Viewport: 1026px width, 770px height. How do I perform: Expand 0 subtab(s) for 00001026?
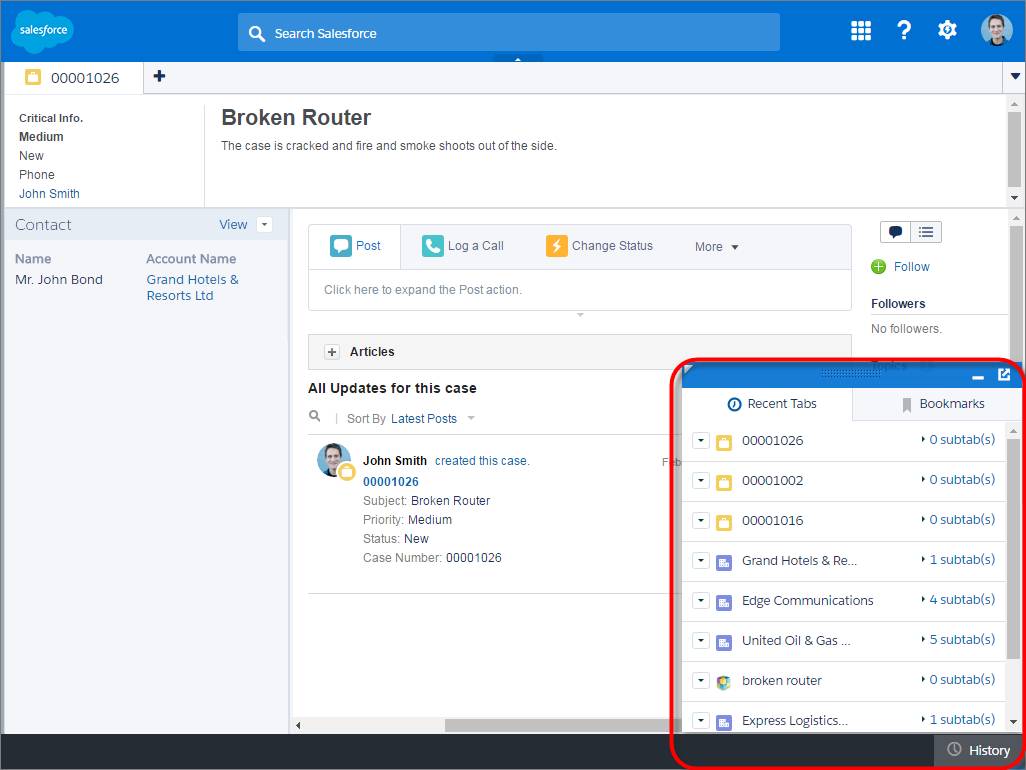tap(958, 439)
